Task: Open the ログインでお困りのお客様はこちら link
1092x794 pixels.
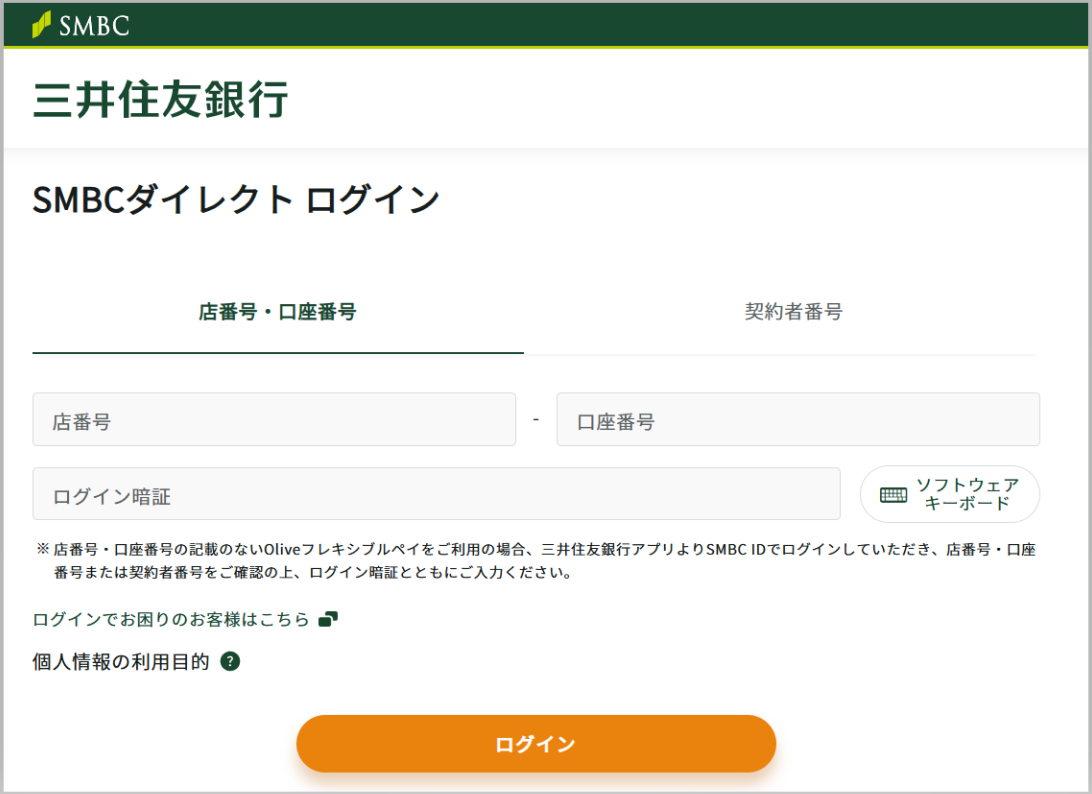Action: click(171, 619)
